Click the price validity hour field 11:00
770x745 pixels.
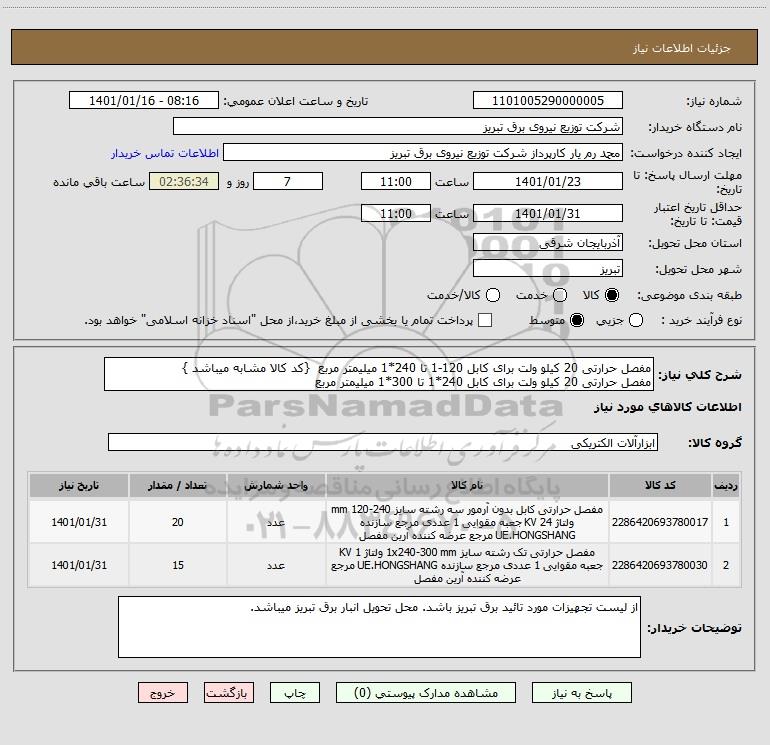(x=396, y=214)
